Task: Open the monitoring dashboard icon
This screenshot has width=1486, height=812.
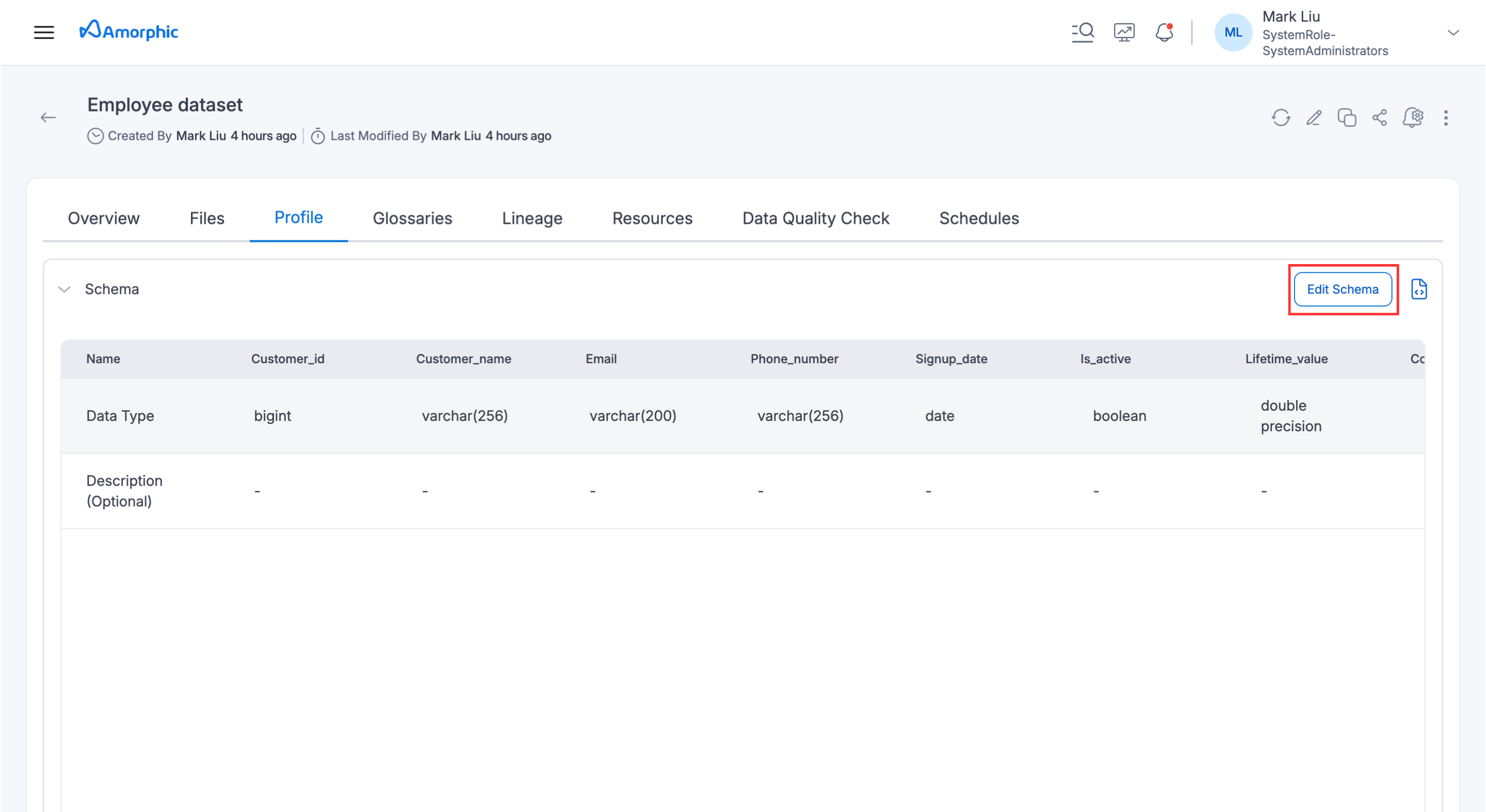Action: pyautogui.click(x=1124, y=33)
